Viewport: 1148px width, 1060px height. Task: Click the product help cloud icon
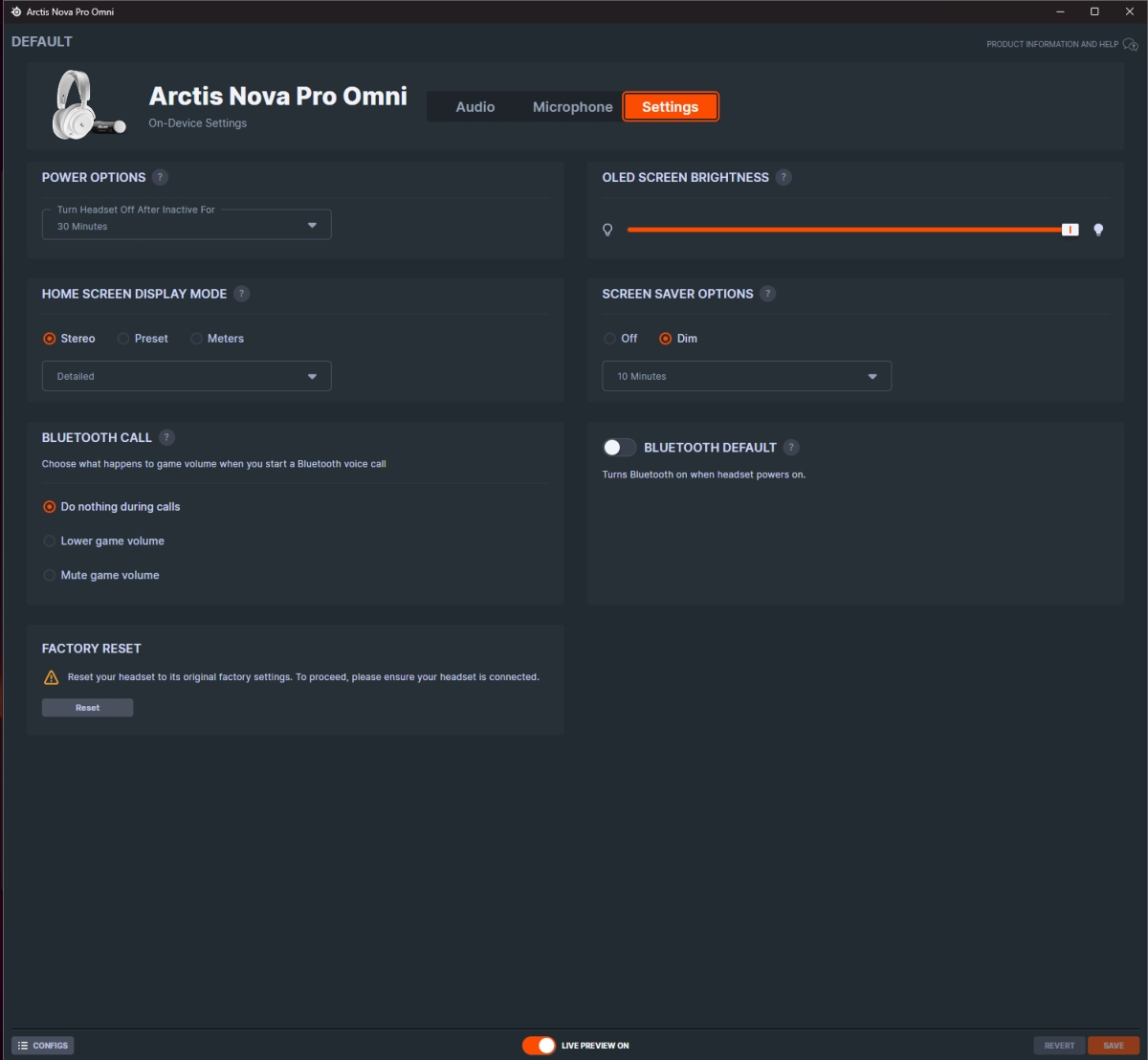[1131, 44]
